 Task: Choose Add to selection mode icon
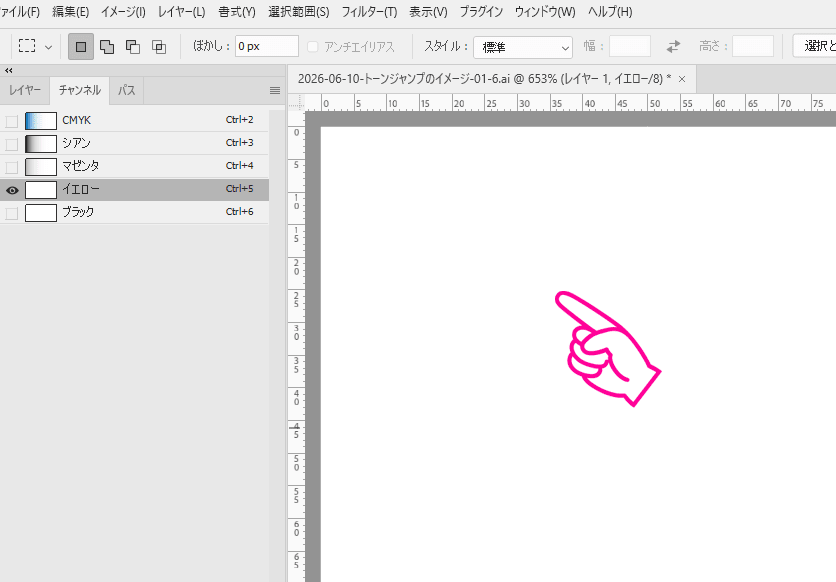point(107,47)
